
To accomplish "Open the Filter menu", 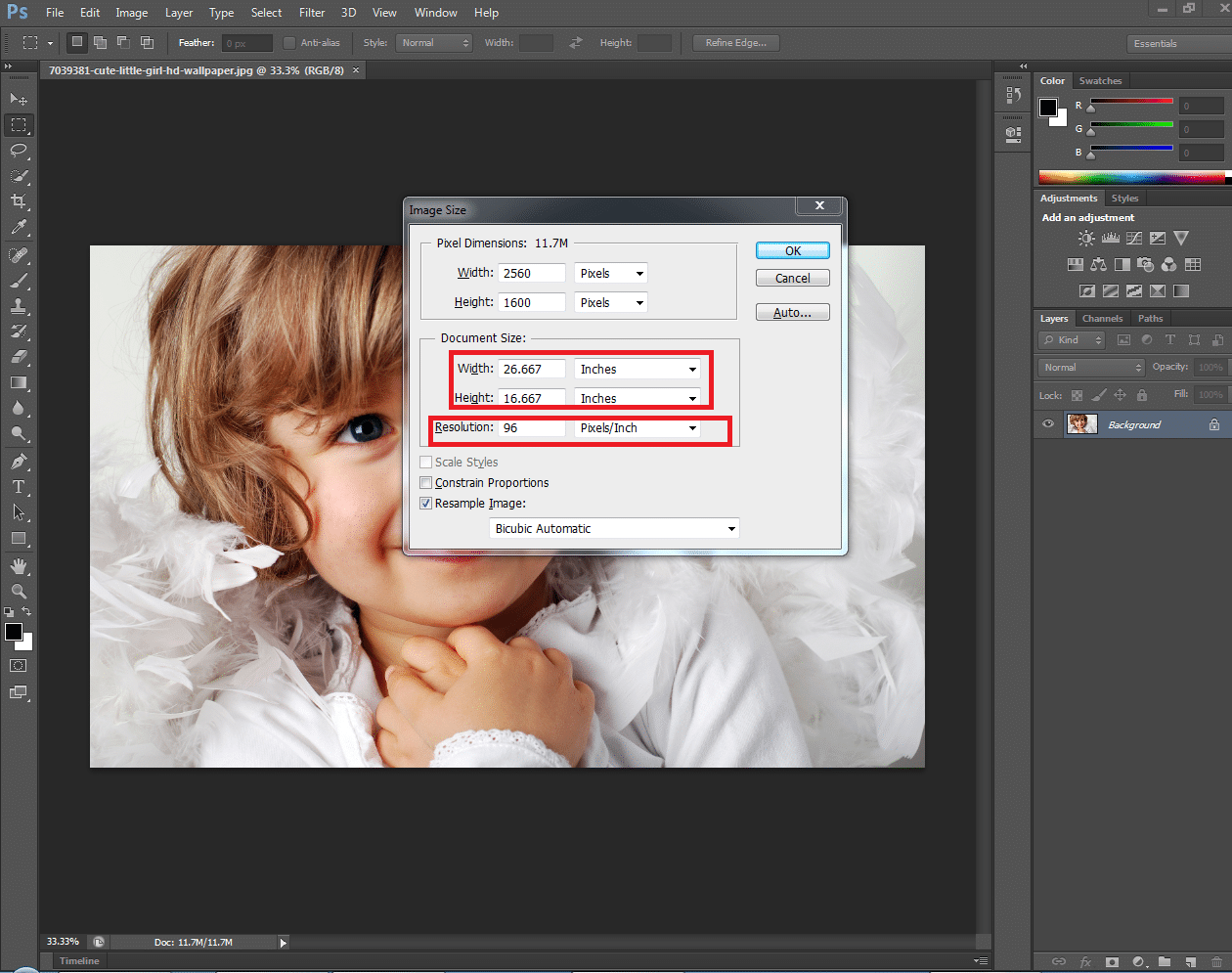I will pos(312,13).
